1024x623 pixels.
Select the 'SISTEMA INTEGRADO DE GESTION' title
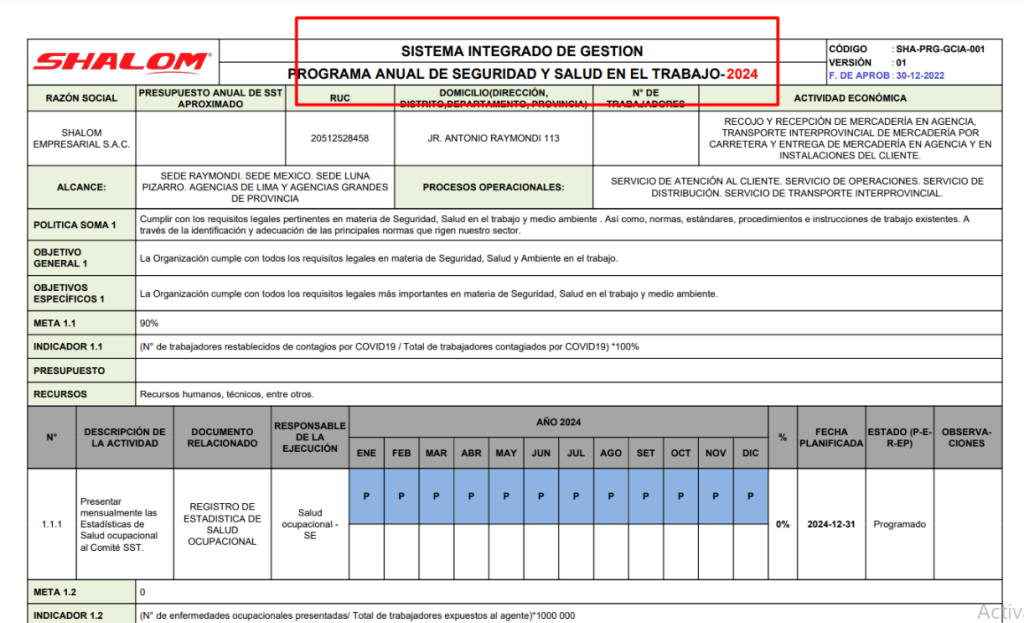tap(522, 51)
